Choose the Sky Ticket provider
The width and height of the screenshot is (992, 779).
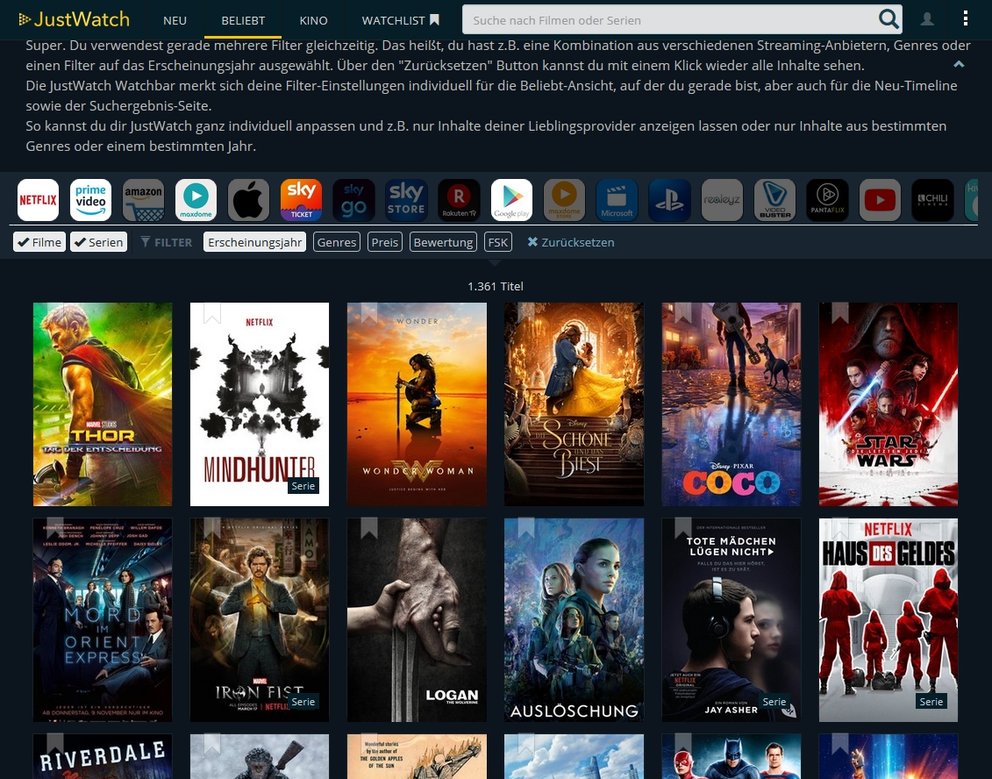pos(301,200)
